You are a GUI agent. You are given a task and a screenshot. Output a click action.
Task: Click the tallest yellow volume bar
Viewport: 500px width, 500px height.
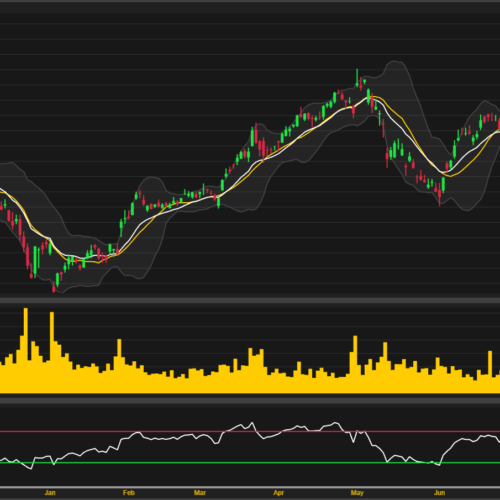[26, 351]
